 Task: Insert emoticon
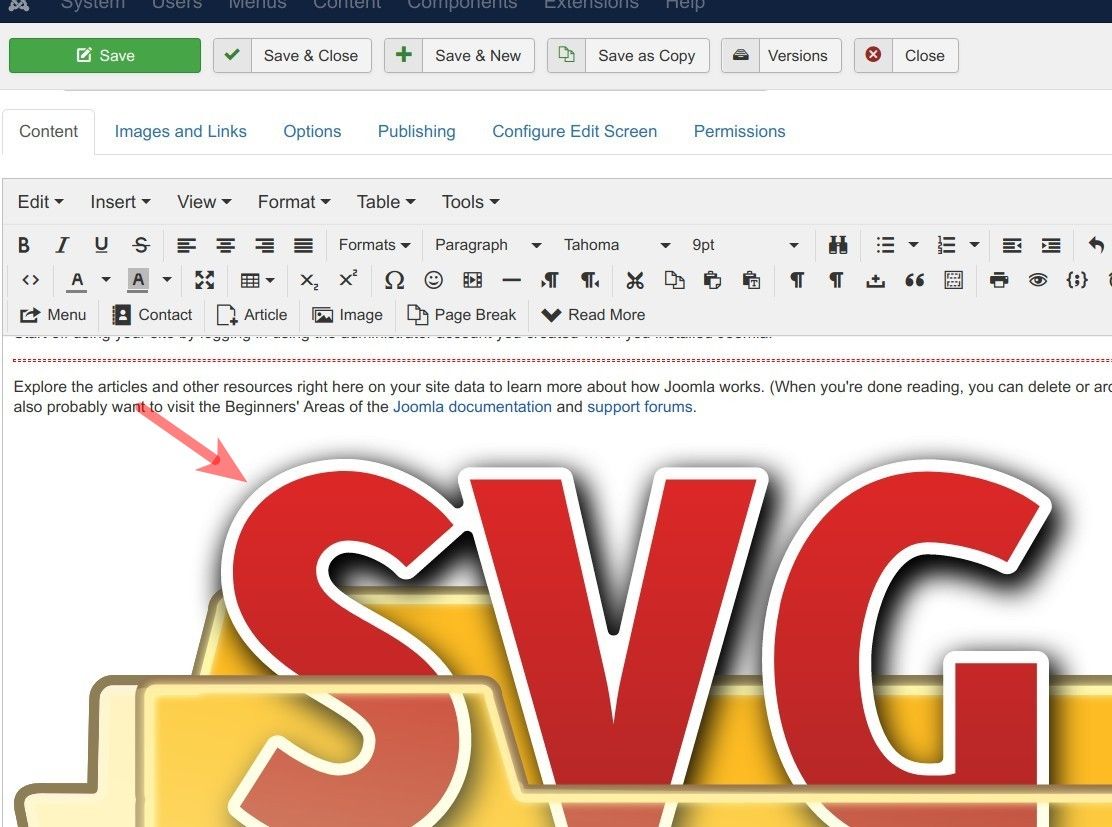coord(433,280)
